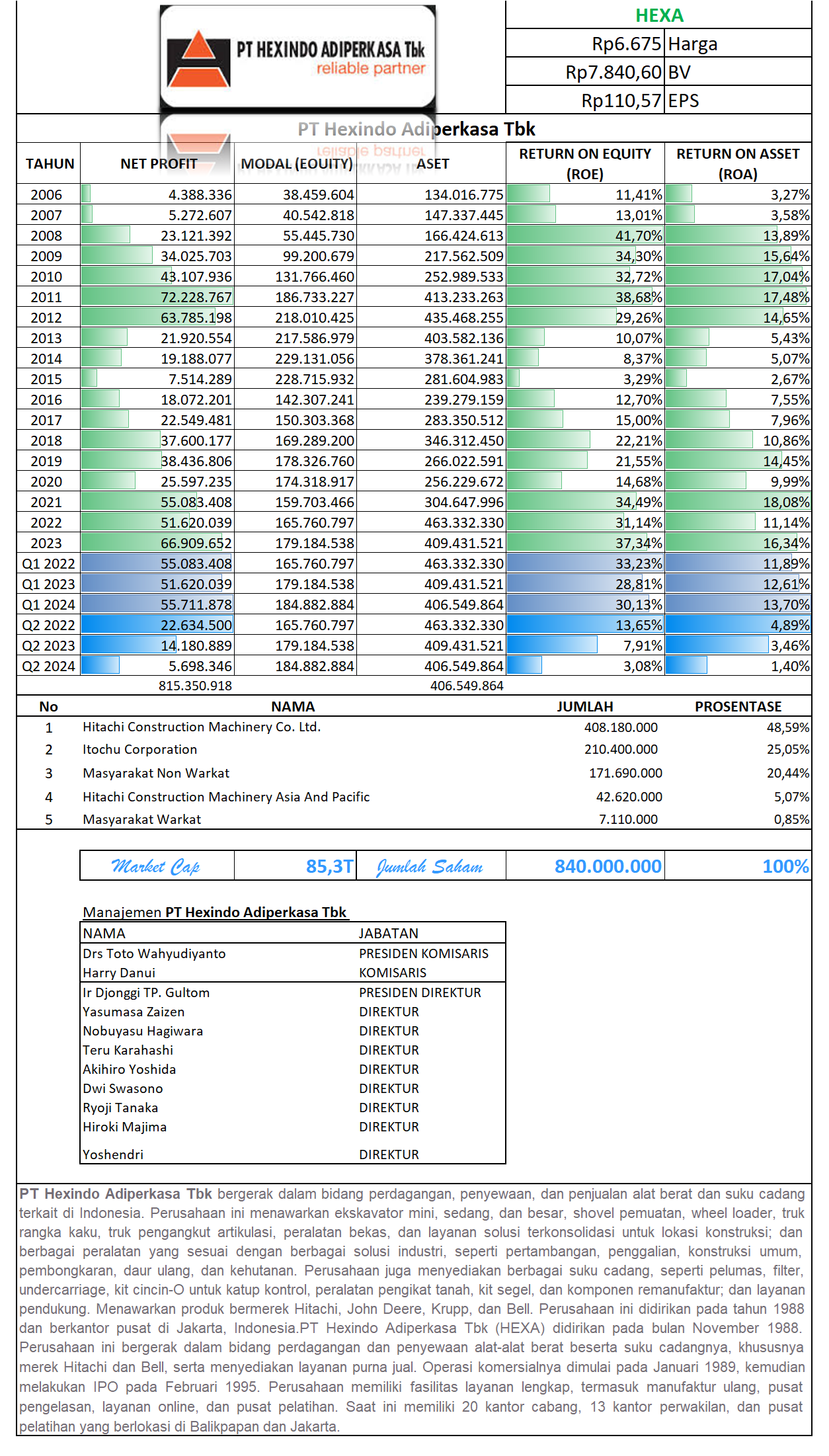The image size is (829, 1456).
Task: Select 2006 net profit 4.388.336
Action: (x=200, y=195)
